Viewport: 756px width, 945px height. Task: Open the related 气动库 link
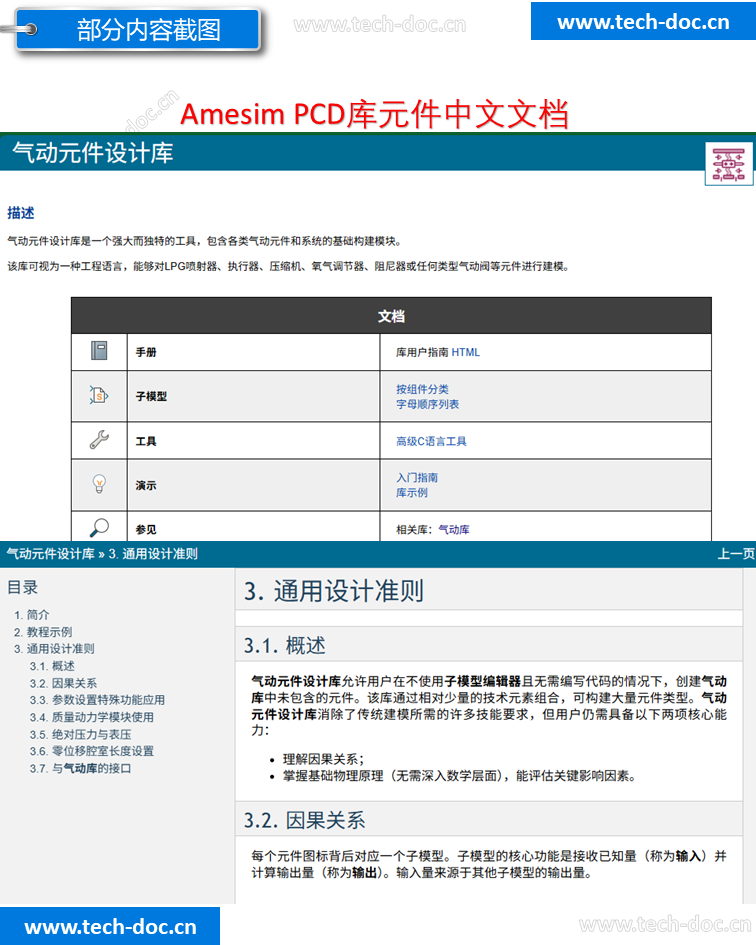(x=454, y=530)
